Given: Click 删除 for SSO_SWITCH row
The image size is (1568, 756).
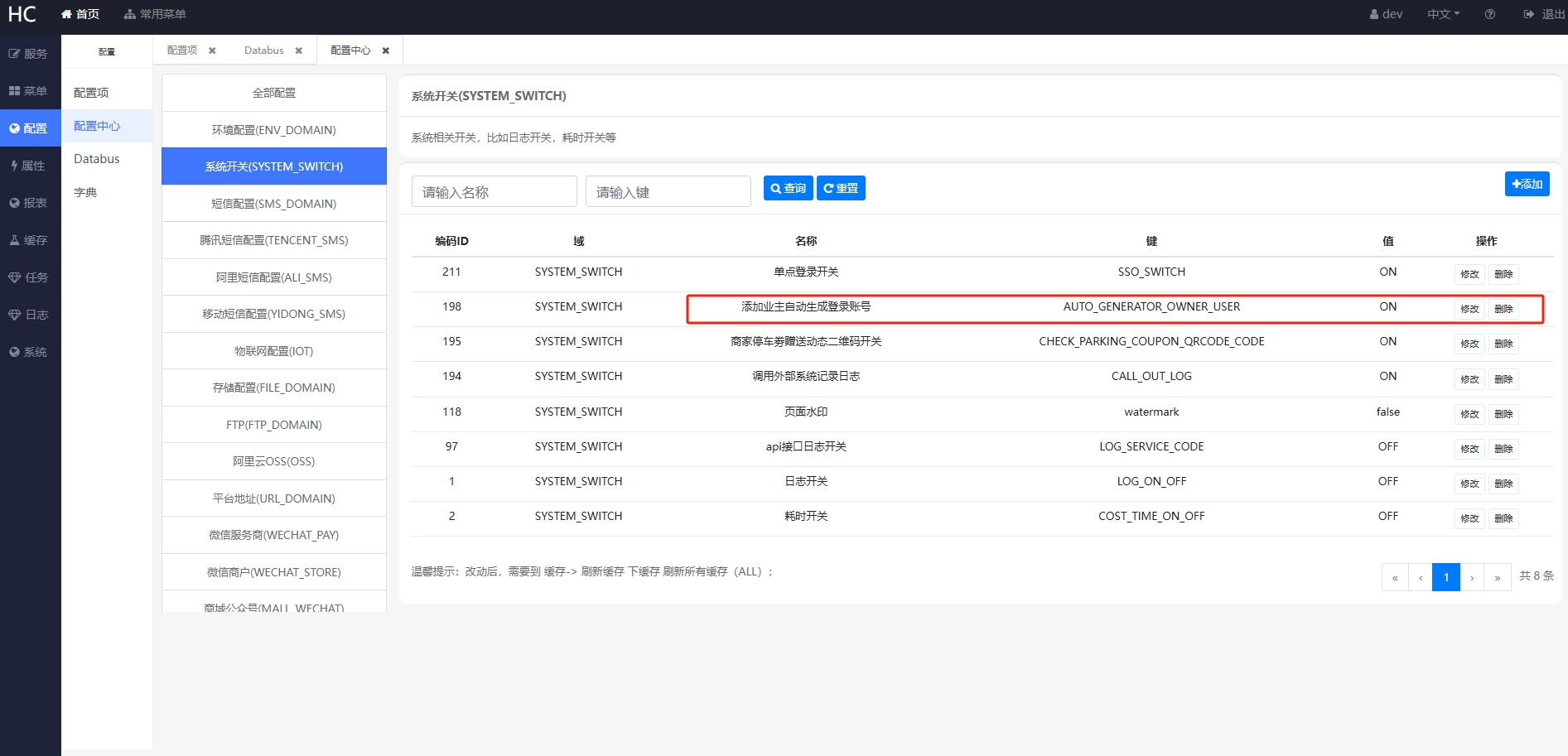Looking at the screenshot, I should click(x=1503, y=274).
